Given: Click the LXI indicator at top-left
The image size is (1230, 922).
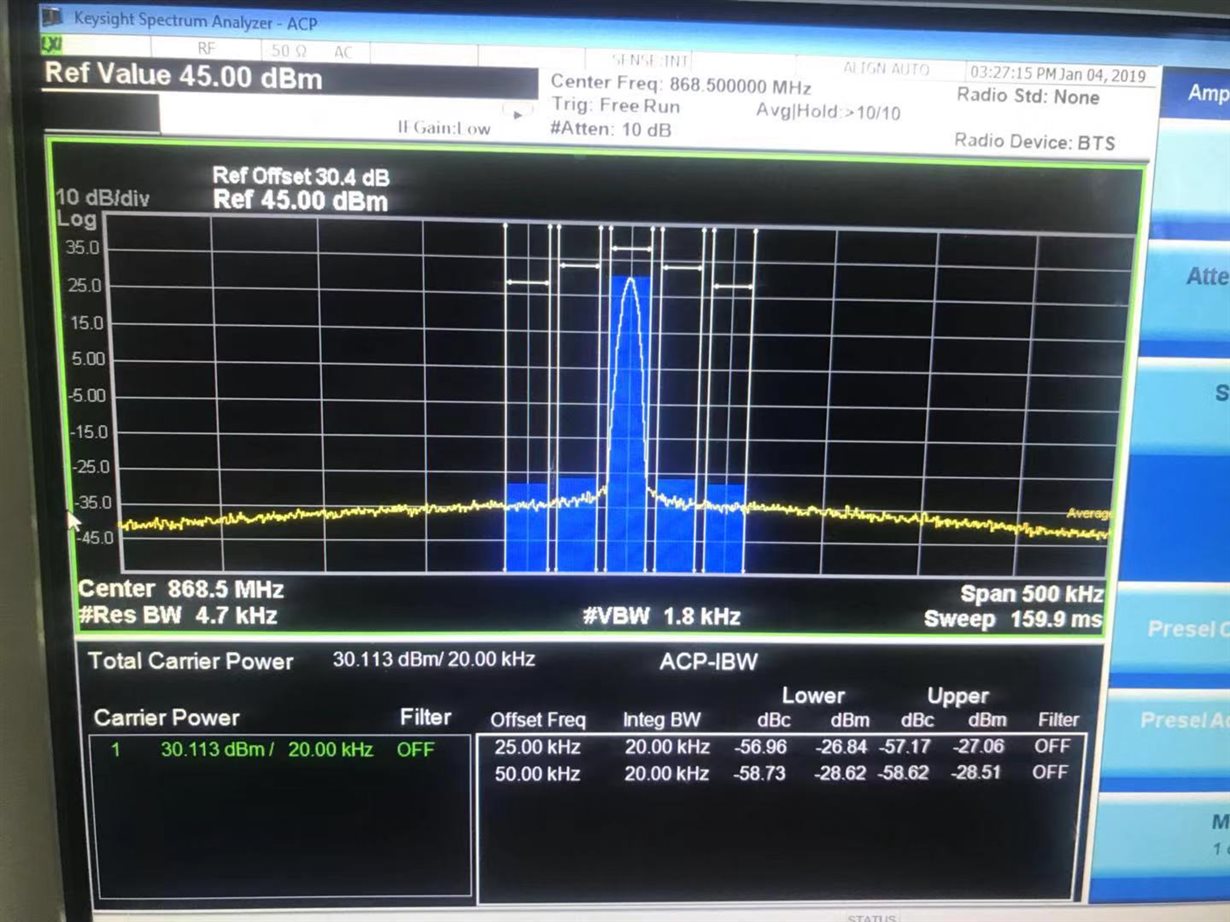Looking at the screenshot, I should click(51, 45).
